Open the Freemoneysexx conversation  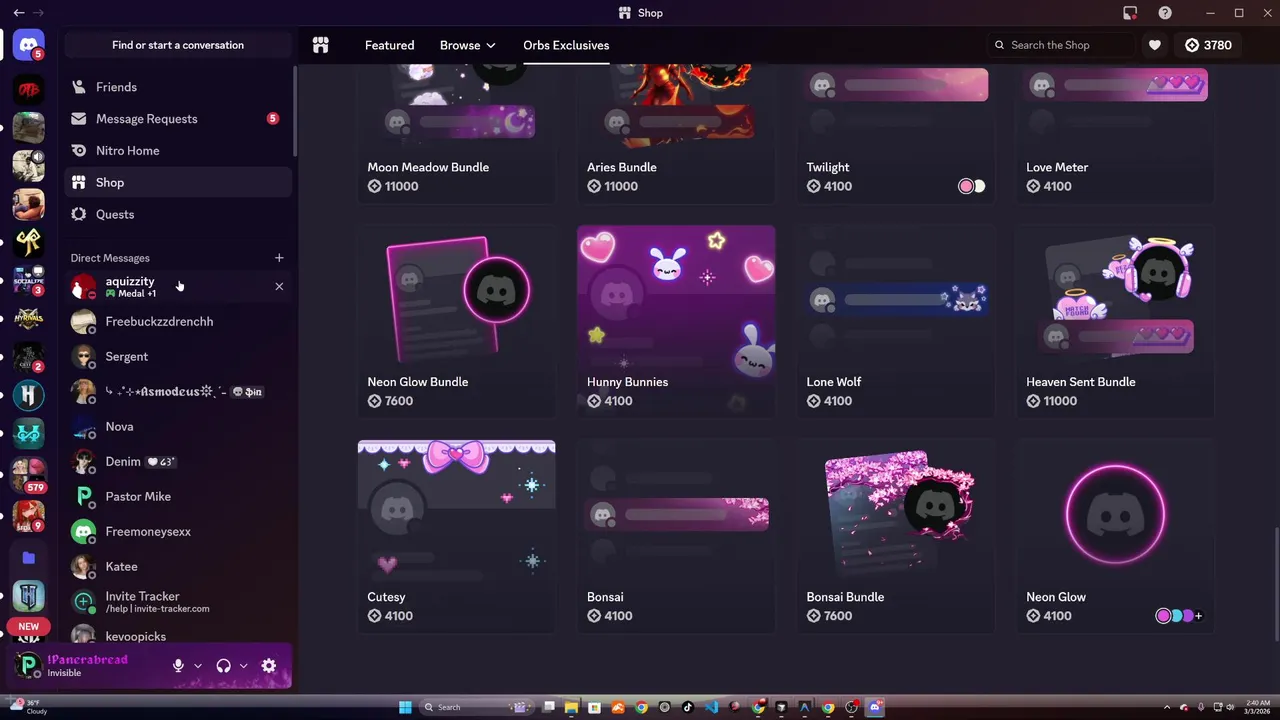click(178, 532)
